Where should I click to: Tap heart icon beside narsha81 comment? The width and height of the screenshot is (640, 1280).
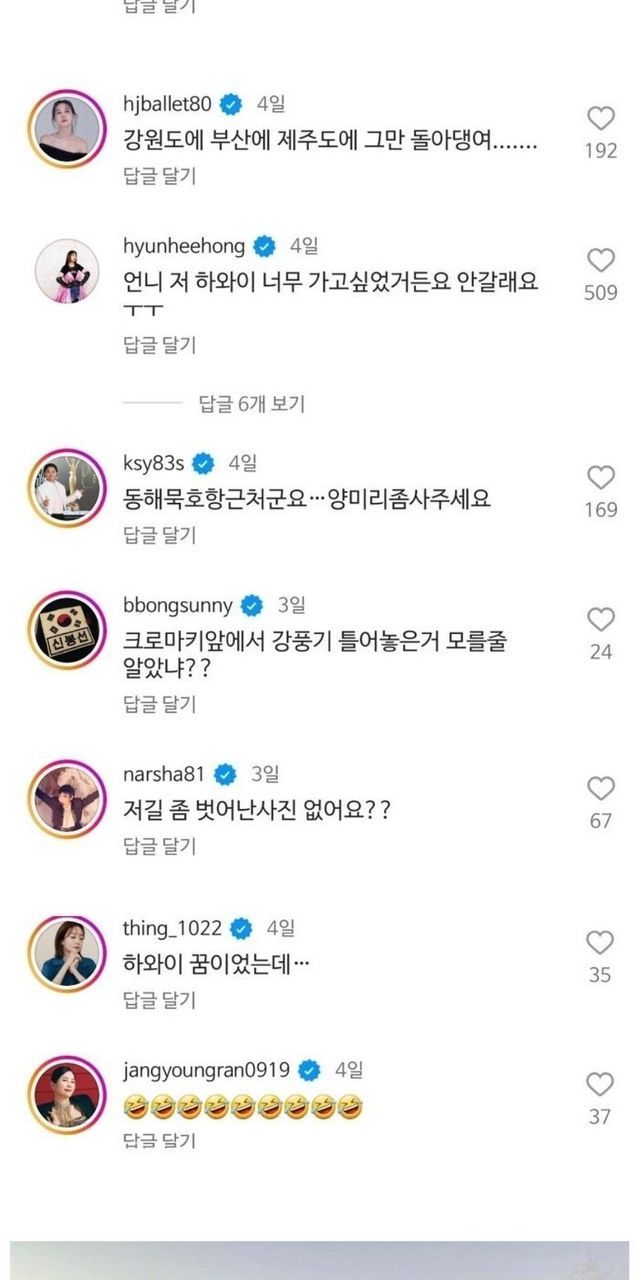click(x=600, y=789)
